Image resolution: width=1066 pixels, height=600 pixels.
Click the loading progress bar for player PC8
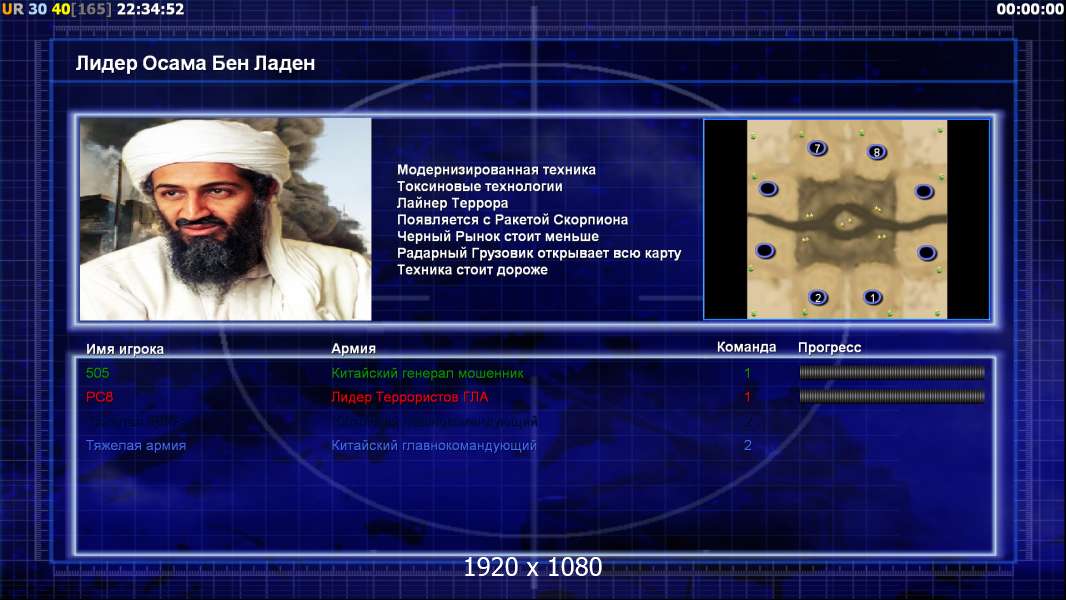(892, 396)
